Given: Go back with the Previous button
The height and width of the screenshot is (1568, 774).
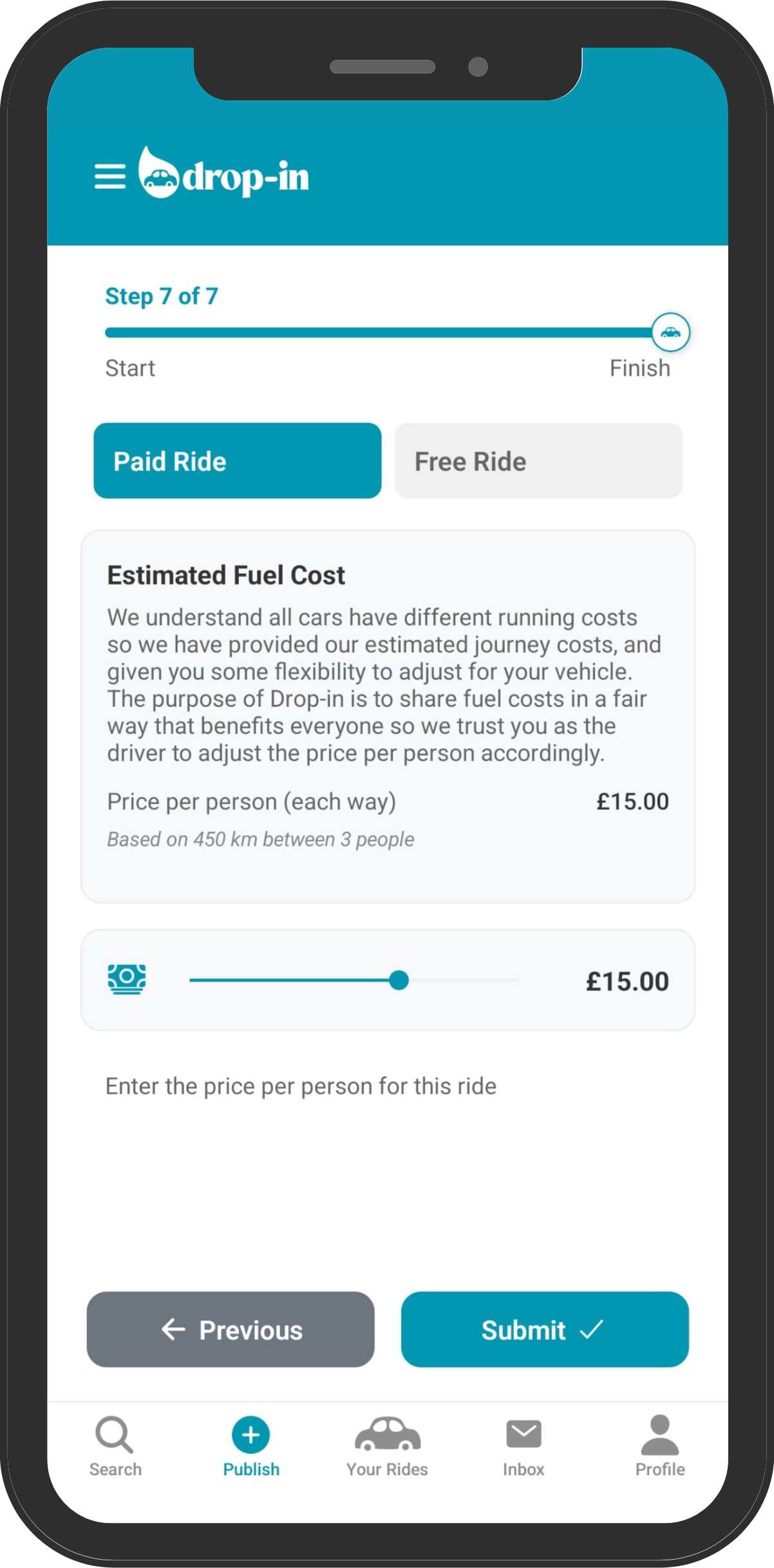Looking at the screenshot, I should pyautogui.click(x=231, y=1329).
